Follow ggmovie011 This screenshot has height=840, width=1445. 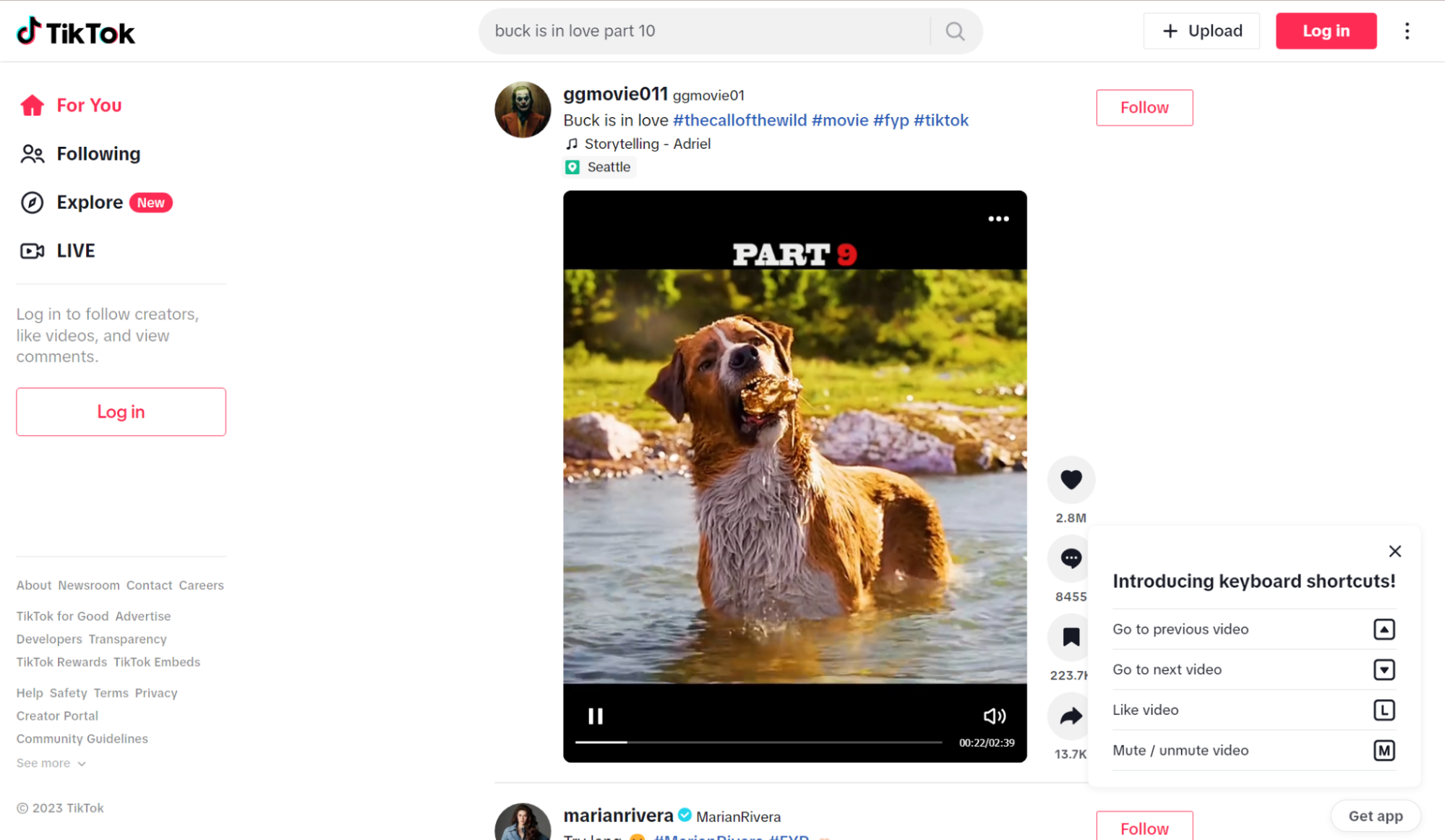1144,108
